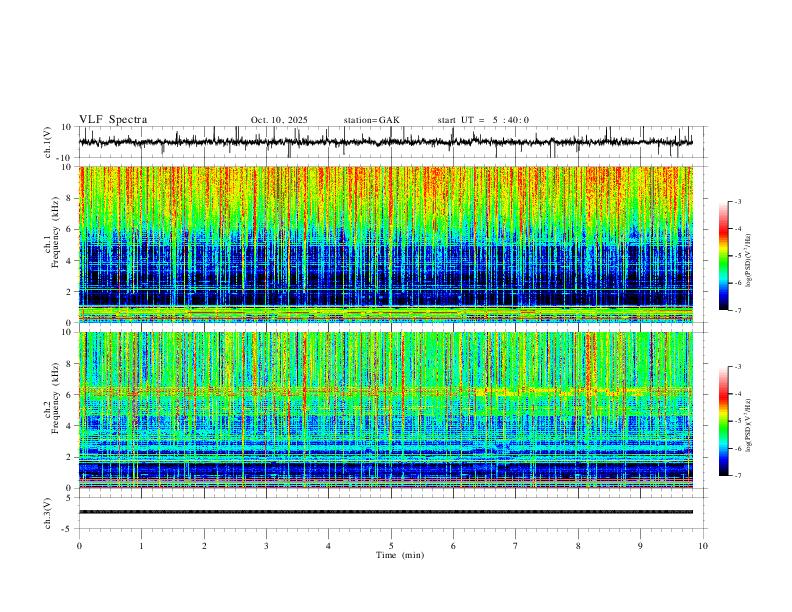Image resolution: width=792 pixels, height=612 pixels.
Task: Click the time axis tick label '3'
Action: point(266,546)
